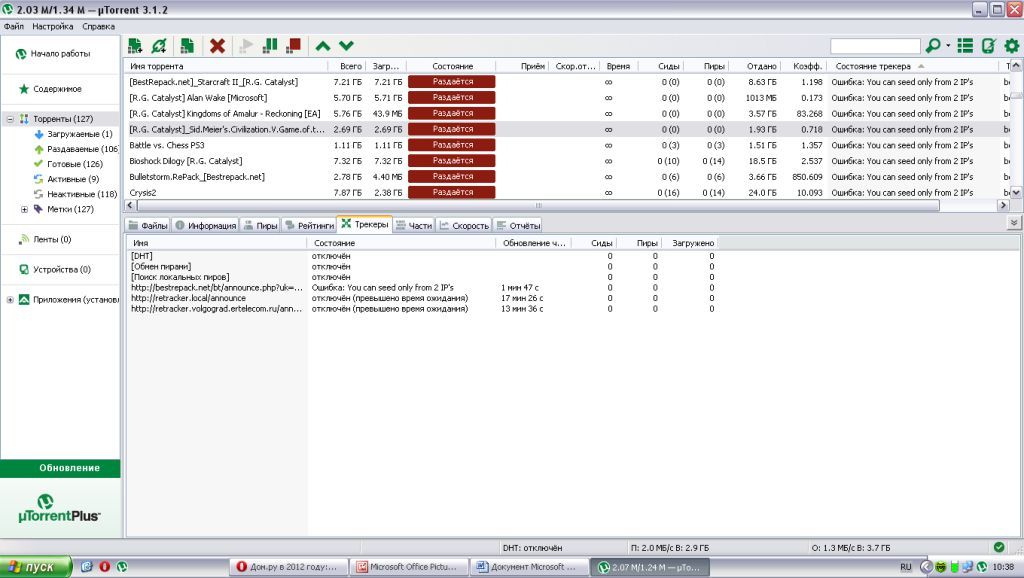Click the Add Torrent toolbar icon
The height and width of the screenshot is (578, 1024).
[135, 46]
